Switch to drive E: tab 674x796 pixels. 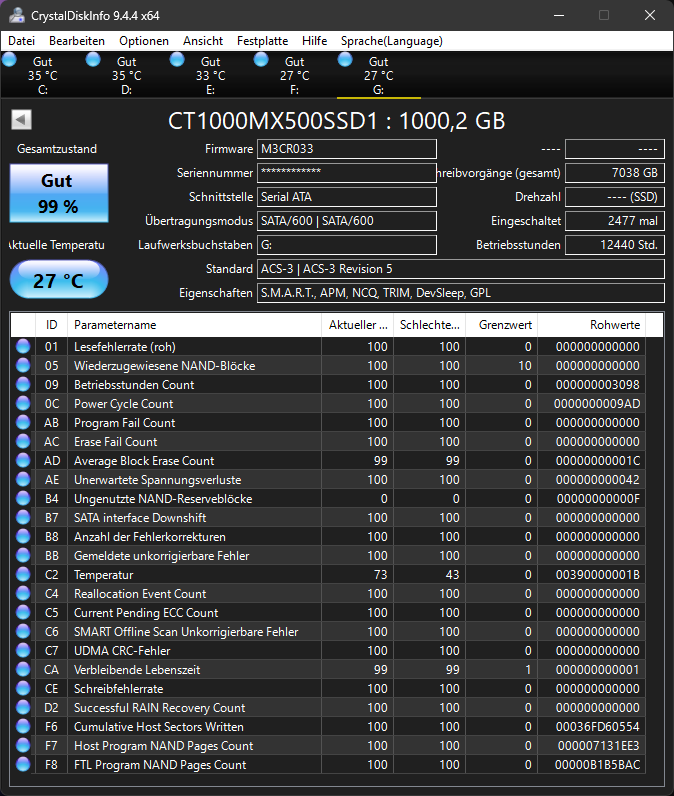[211, 75]
